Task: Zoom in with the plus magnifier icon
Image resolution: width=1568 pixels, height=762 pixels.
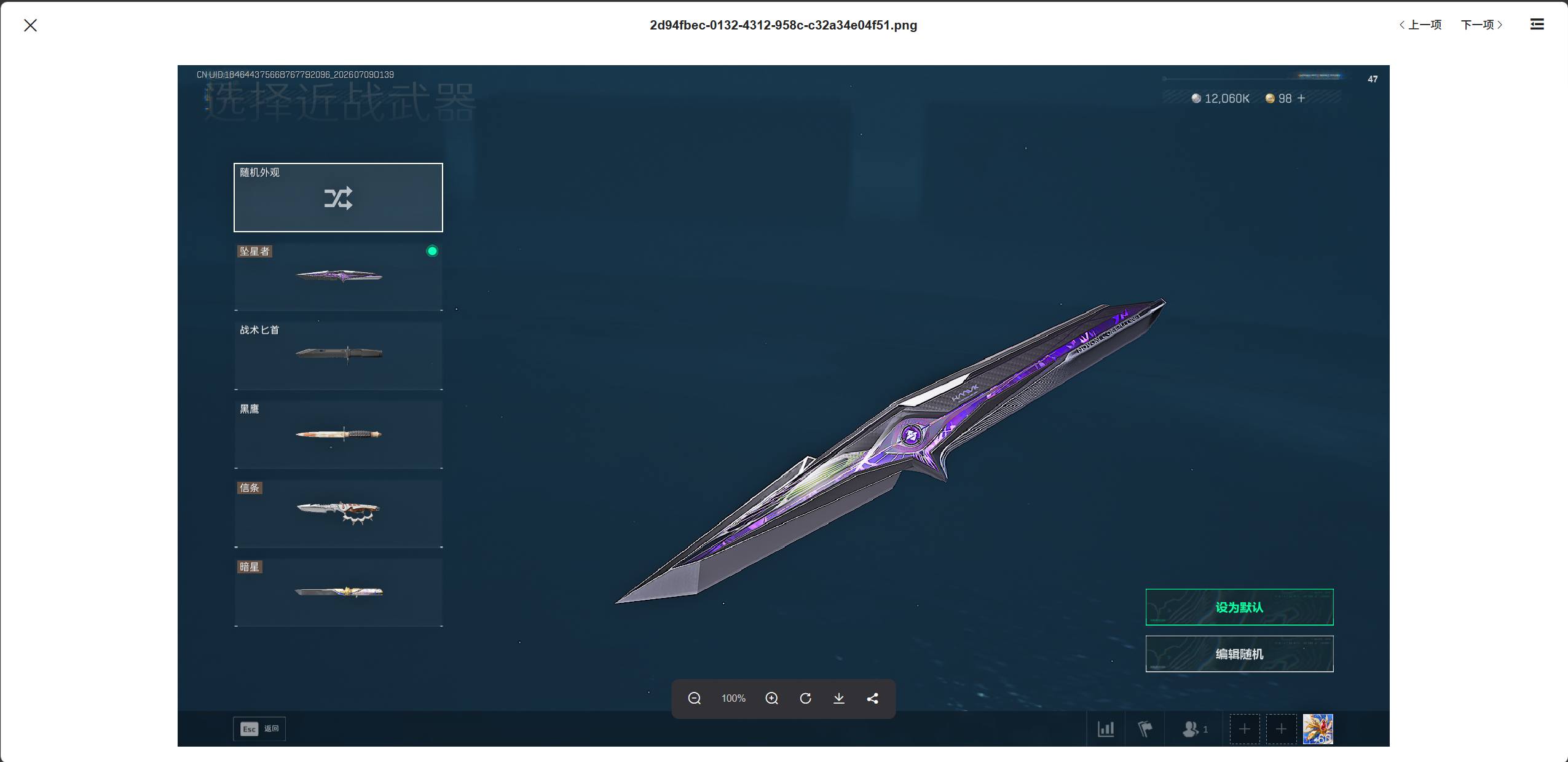Action: coord(772,698)
